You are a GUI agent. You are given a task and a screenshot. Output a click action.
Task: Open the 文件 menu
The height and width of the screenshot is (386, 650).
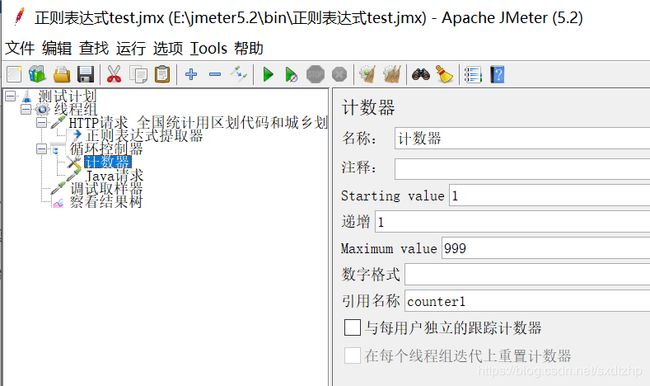(x=19, y=49)
